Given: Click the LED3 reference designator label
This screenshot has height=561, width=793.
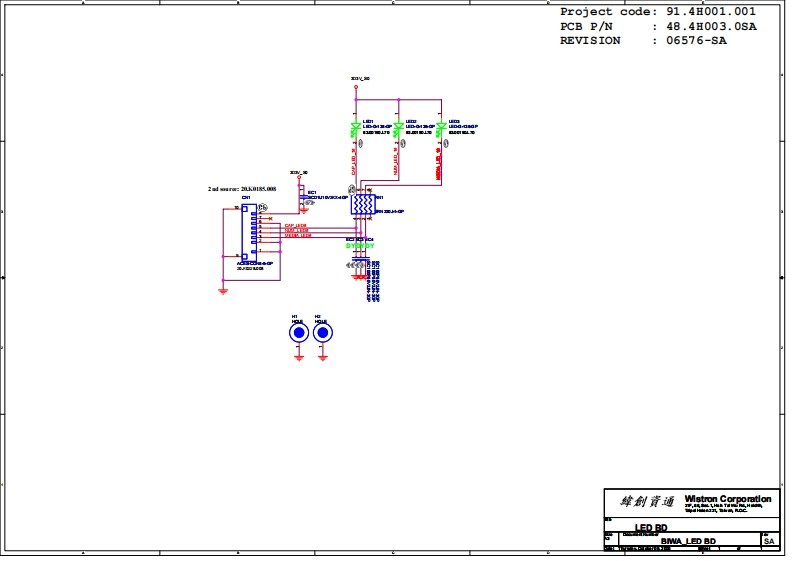Looking at the screenshot, I should (454, 122).
